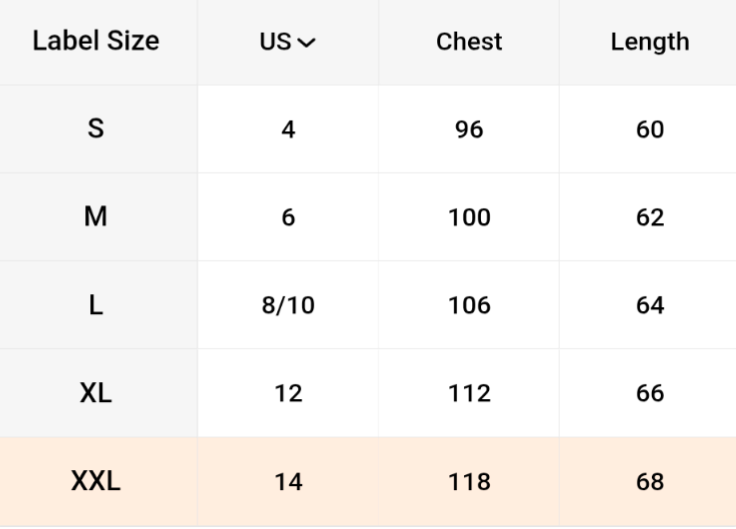The width and height of the screenshot is (736, 529).
Task: Click US size 14 cell
Action: (x=288, y=482)
